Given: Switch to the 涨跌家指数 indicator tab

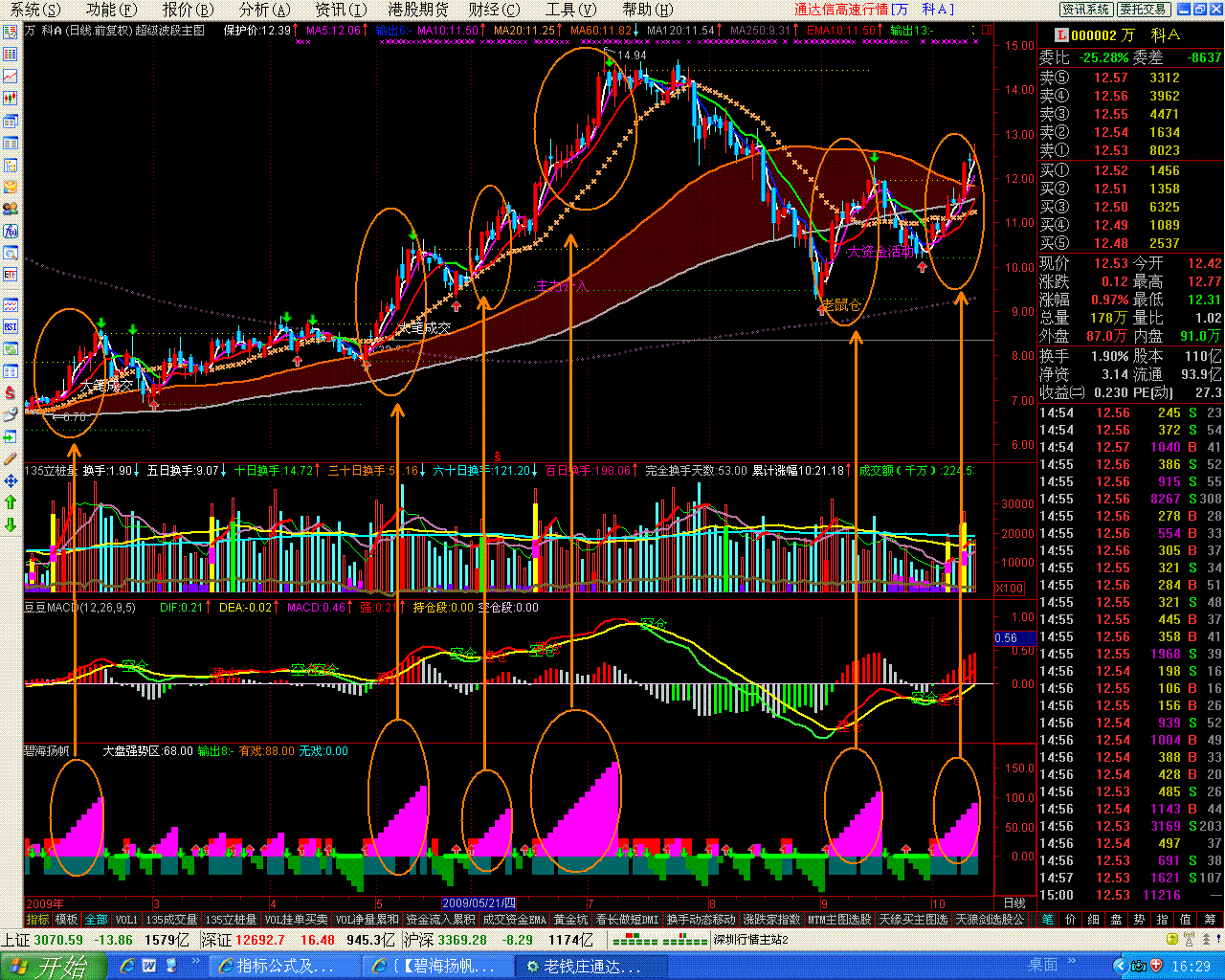Looking at the screenshot, I should 771,920.
